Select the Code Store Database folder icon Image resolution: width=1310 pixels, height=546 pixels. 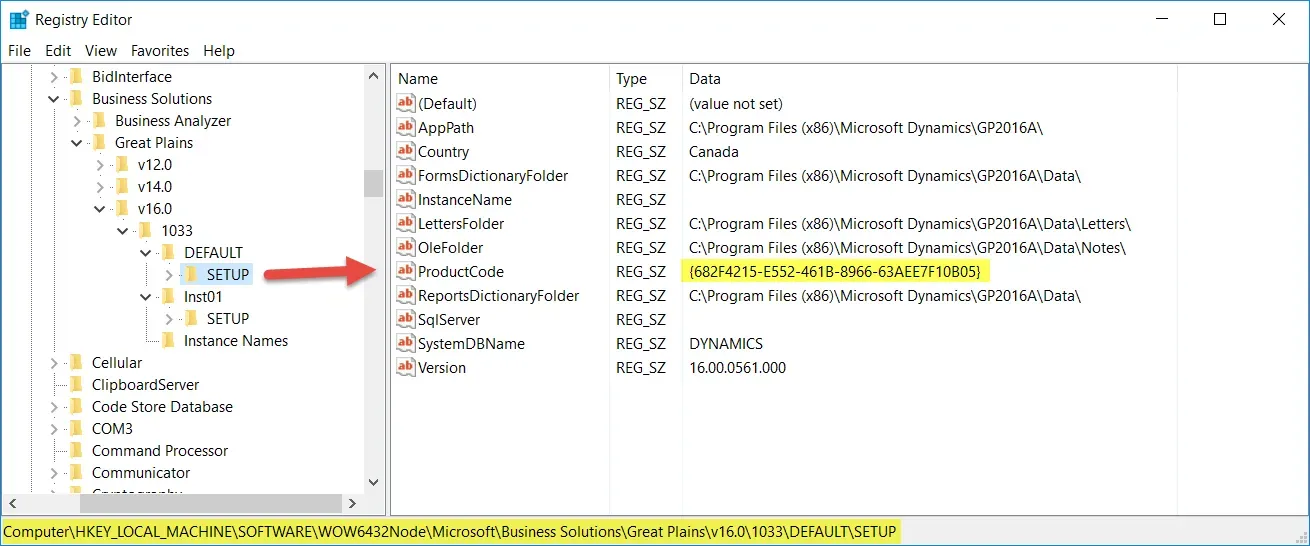pos(76,407)
